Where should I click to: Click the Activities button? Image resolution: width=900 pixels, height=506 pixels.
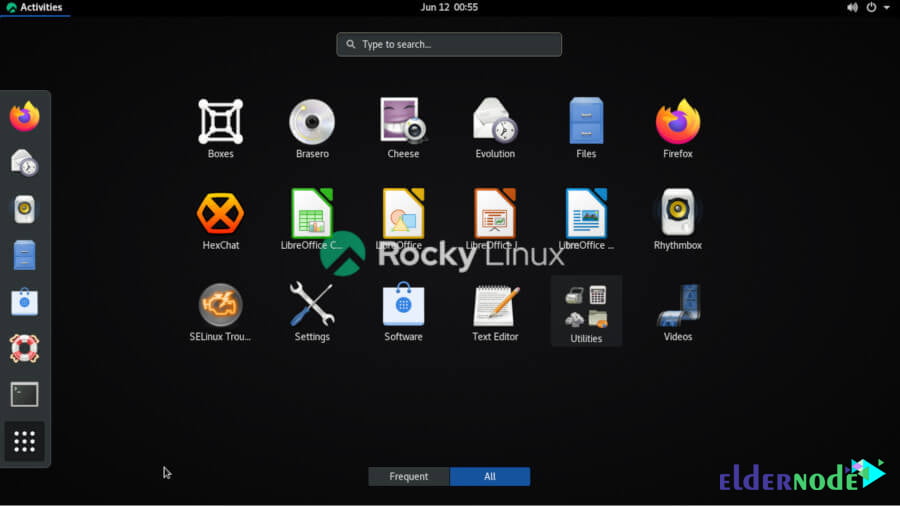(34, 7)
